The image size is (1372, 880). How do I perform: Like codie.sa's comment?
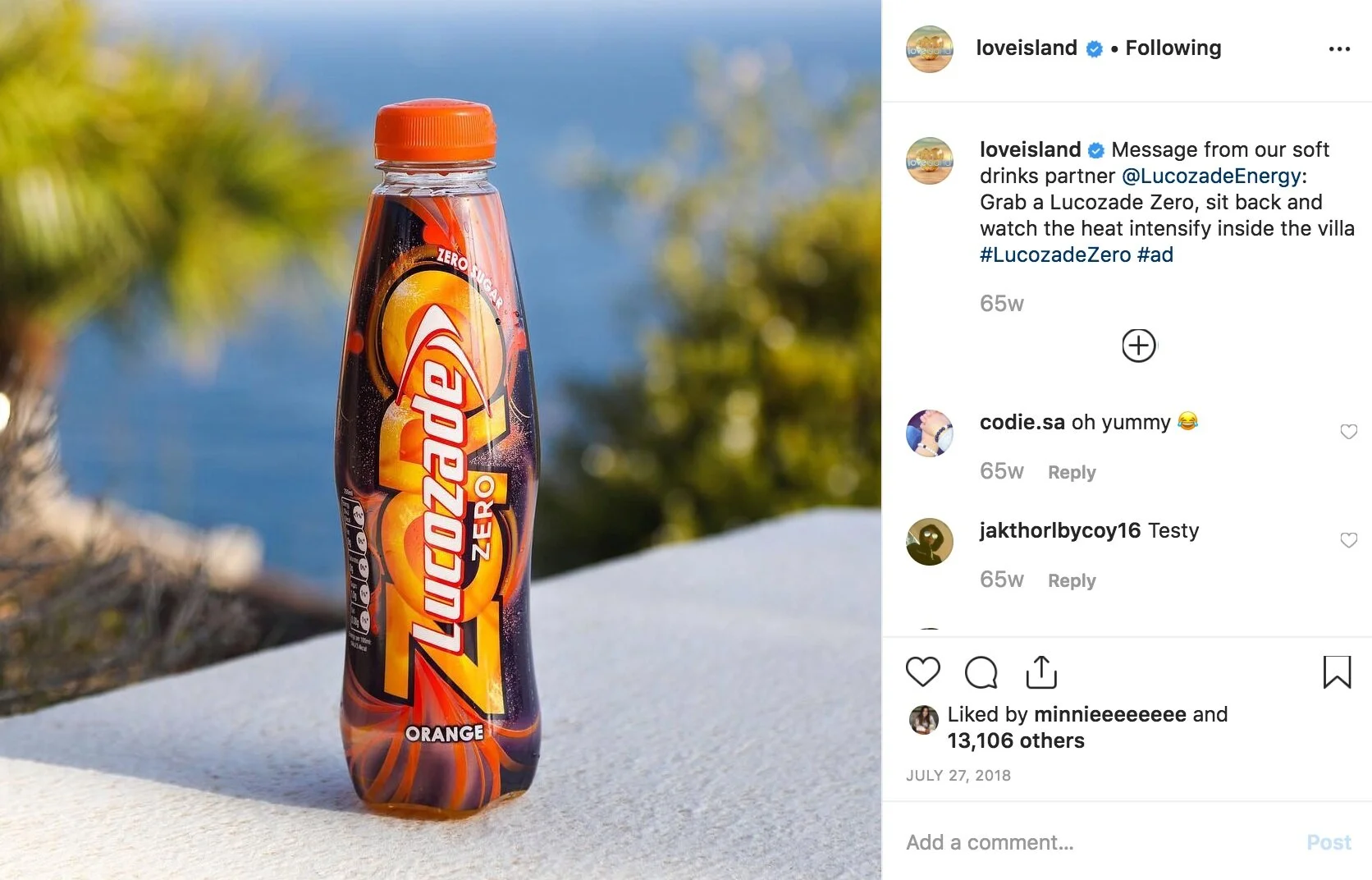(x=1348, y=432)
